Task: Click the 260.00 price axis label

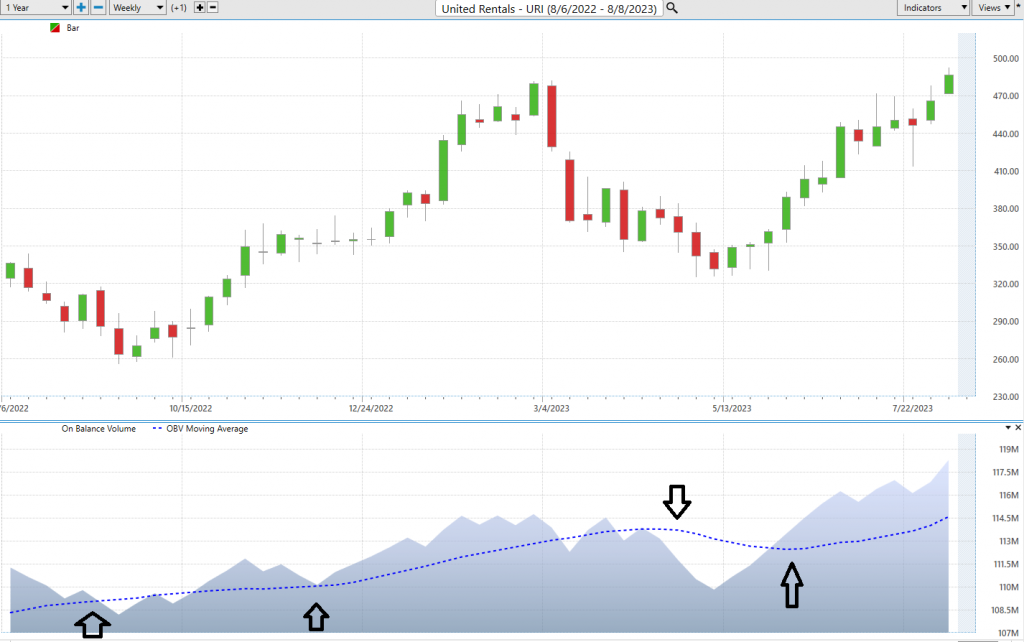Action: (x=1006, y=359)
